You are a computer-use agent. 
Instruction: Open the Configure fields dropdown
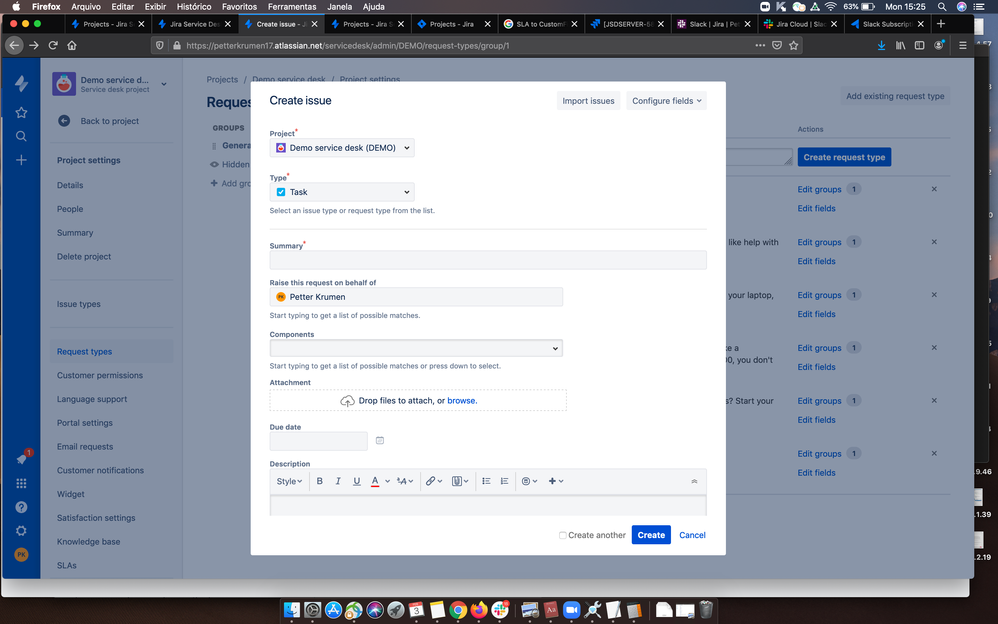(x=666, y=101)
